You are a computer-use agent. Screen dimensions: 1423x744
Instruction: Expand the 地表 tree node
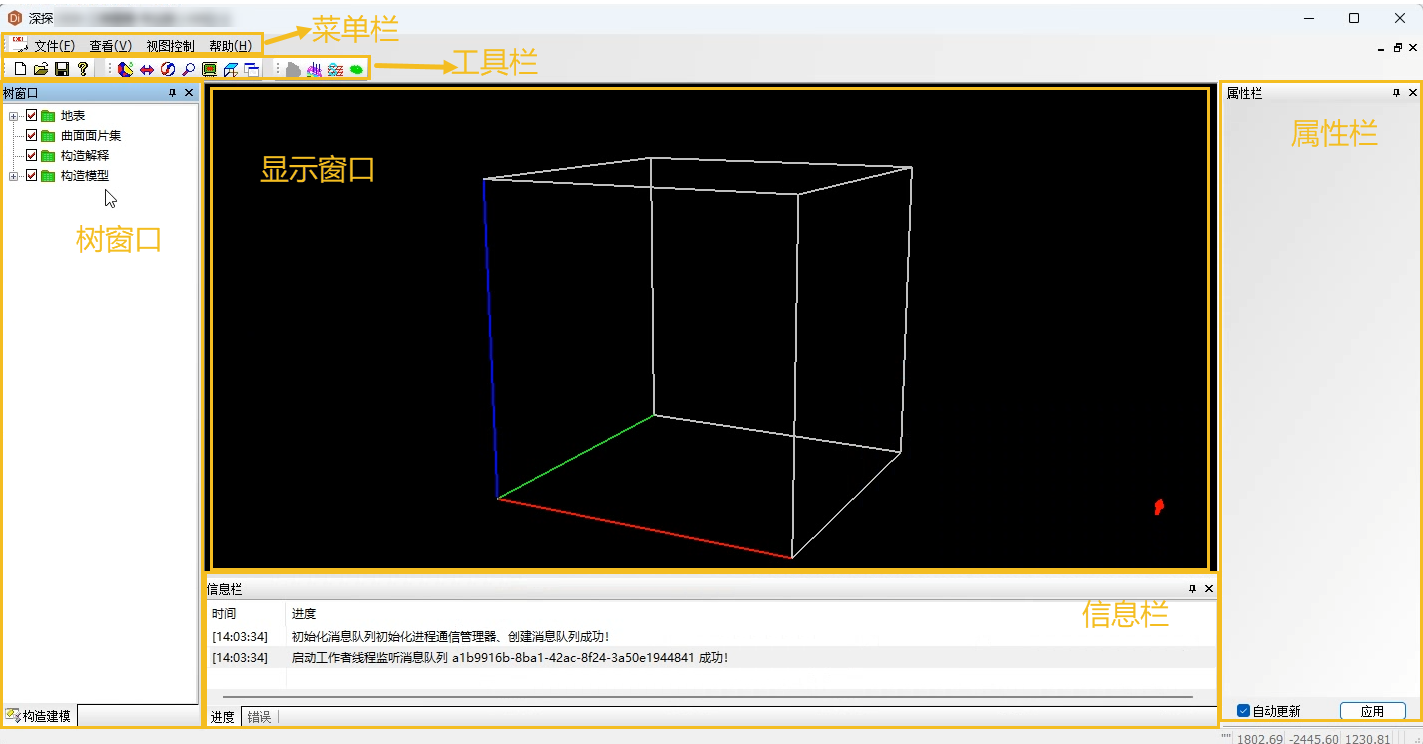(x=14, y=116)
